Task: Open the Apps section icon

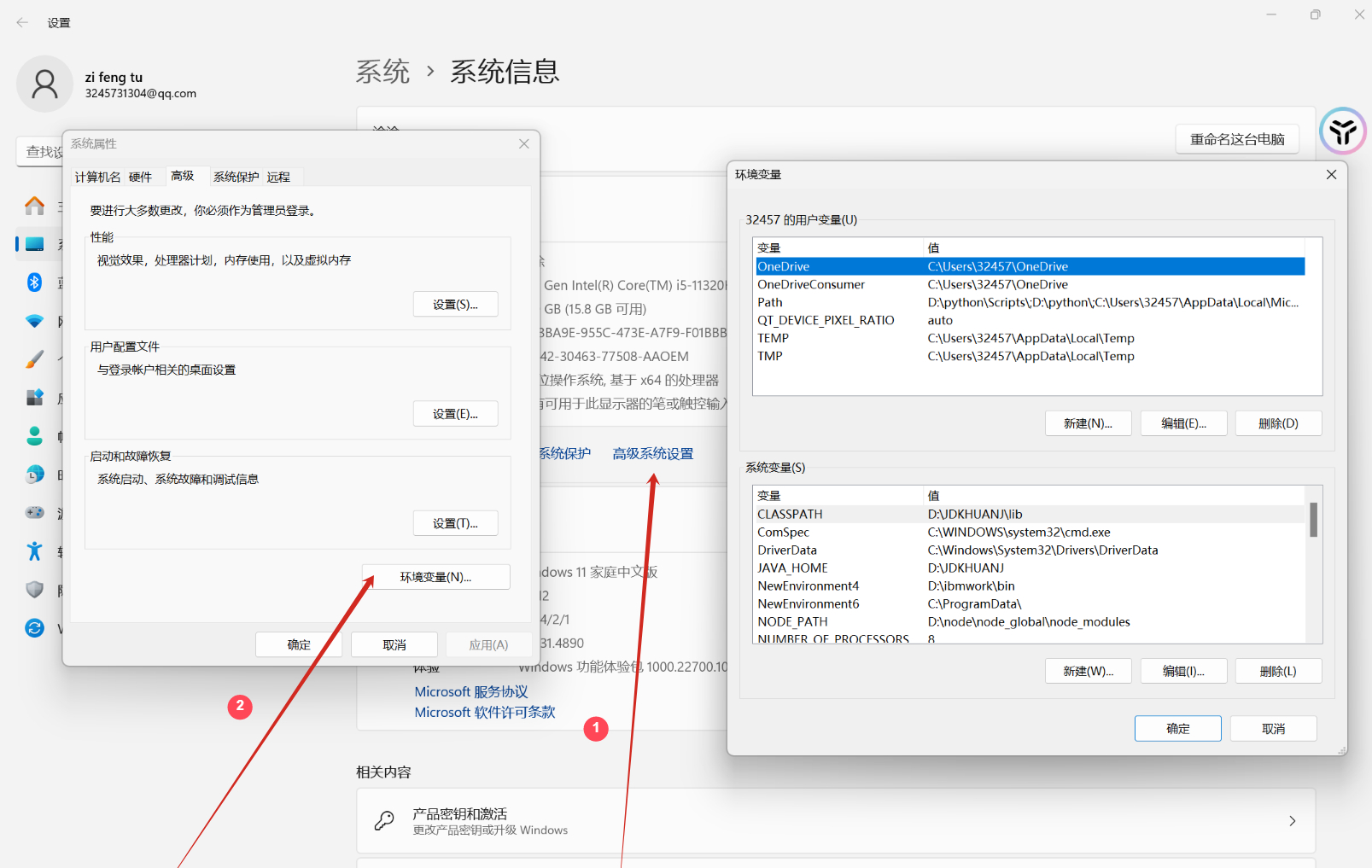Action: (x=34, y=397)
